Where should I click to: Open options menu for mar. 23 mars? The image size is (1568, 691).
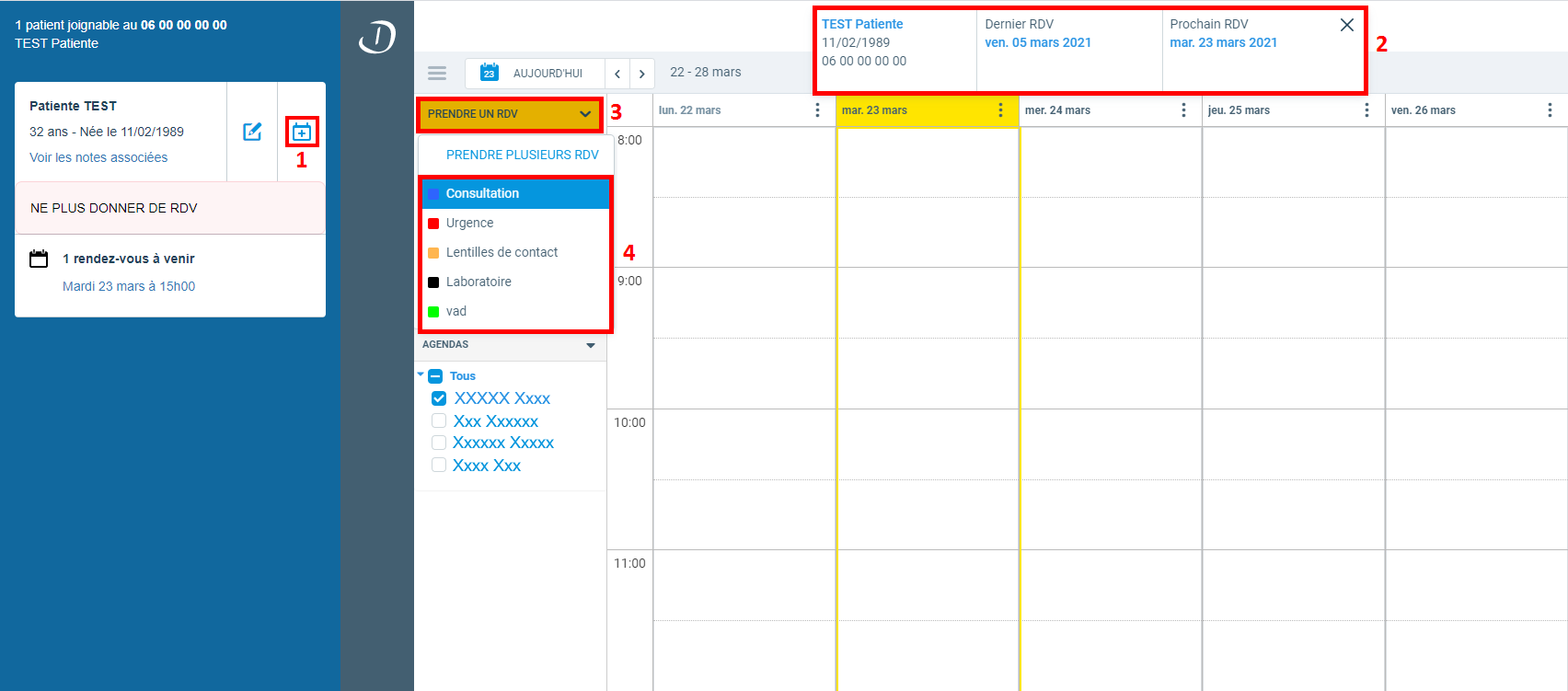click(1001, 110)
